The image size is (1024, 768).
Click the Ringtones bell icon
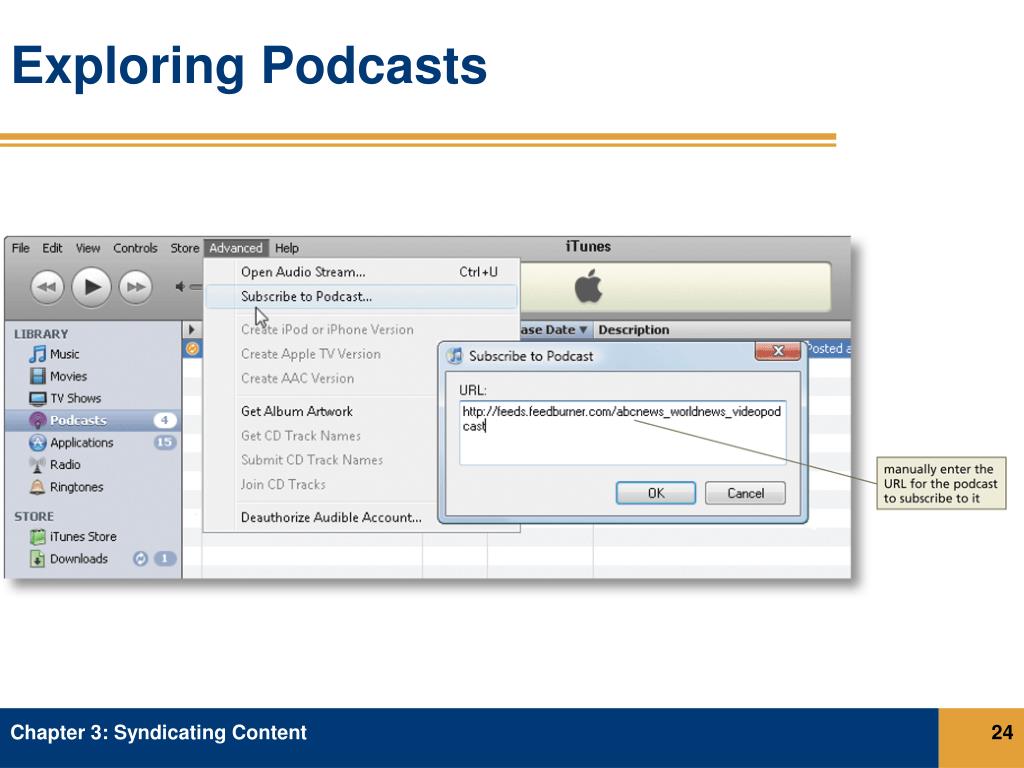37,487
